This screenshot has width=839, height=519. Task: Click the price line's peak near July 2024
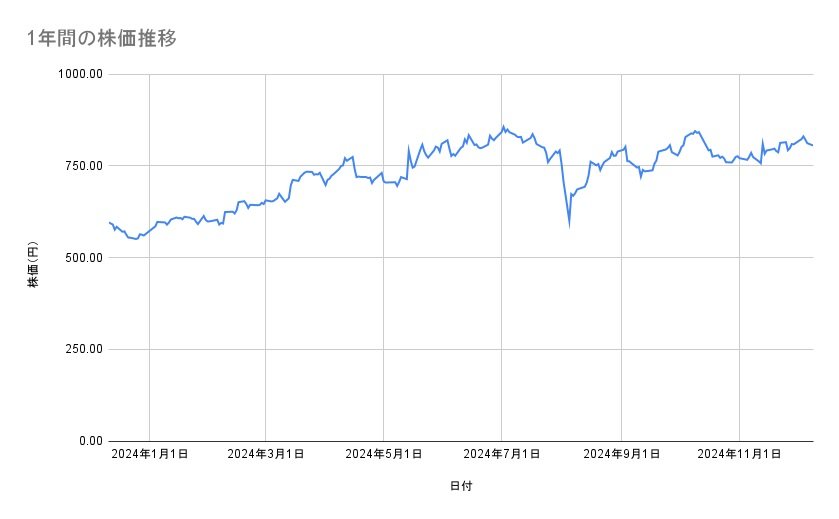click(503, 126)
